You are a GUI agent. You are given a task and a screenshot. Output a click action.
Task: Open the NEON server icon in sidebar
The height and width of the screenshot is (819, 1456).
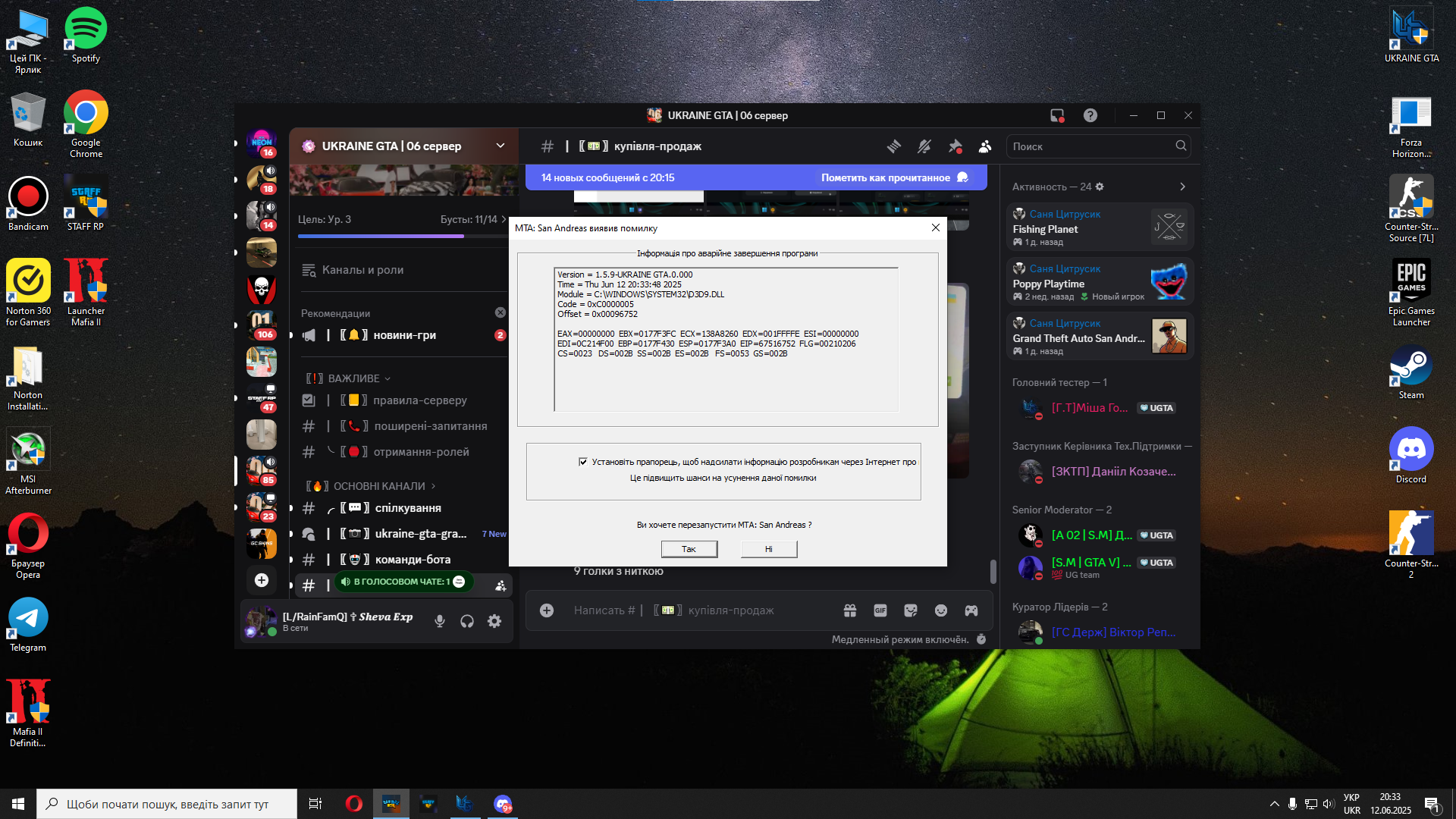coord(262,143)
